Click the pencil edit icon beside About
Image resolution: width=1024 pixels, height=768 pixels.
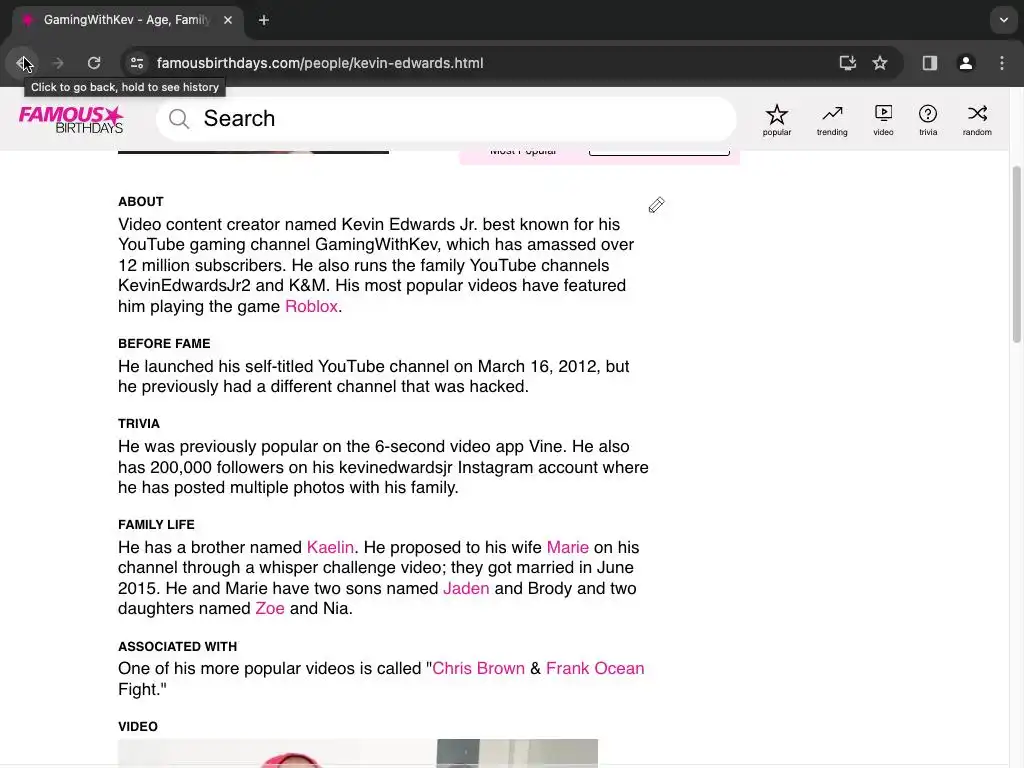[656, 205]
